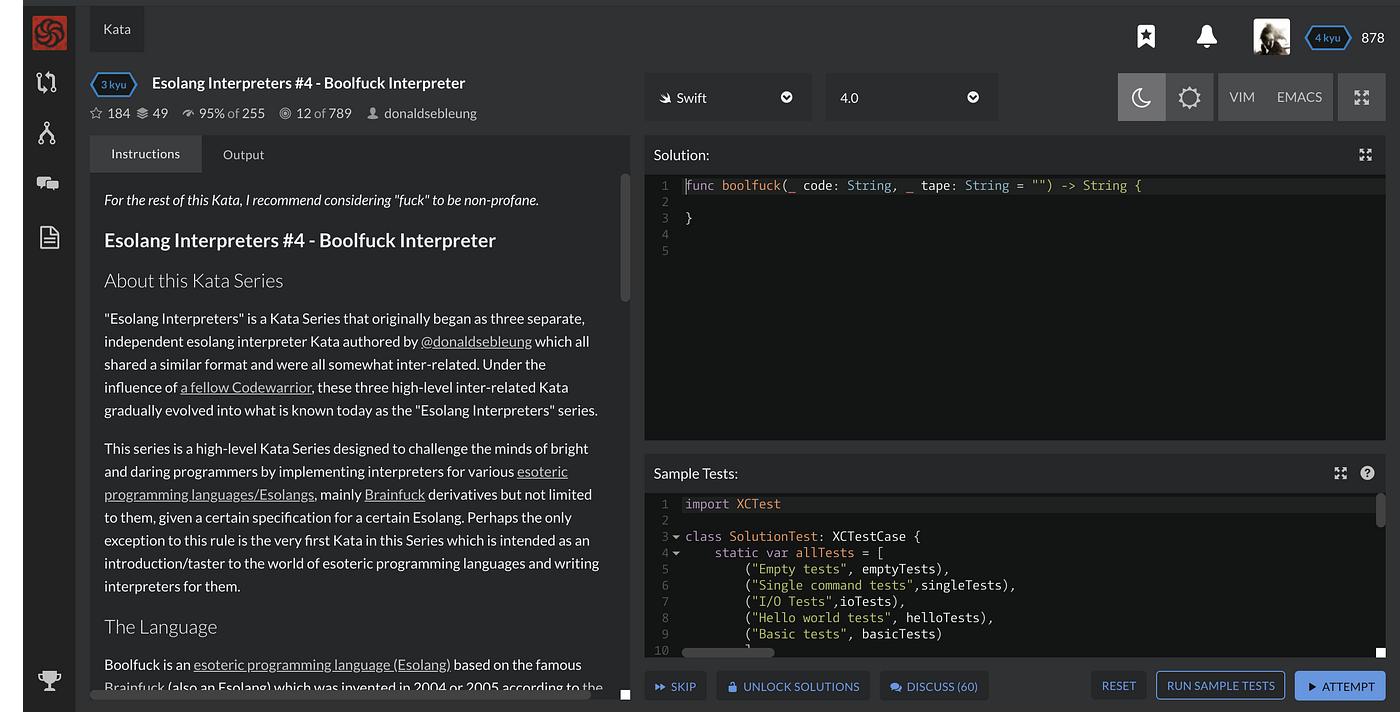Image resolution: width=1400 pixels, height=712 pixels.
Task: Open the version 4.0 dropdown
Action: pyautogui.click(x=910, y=97)
